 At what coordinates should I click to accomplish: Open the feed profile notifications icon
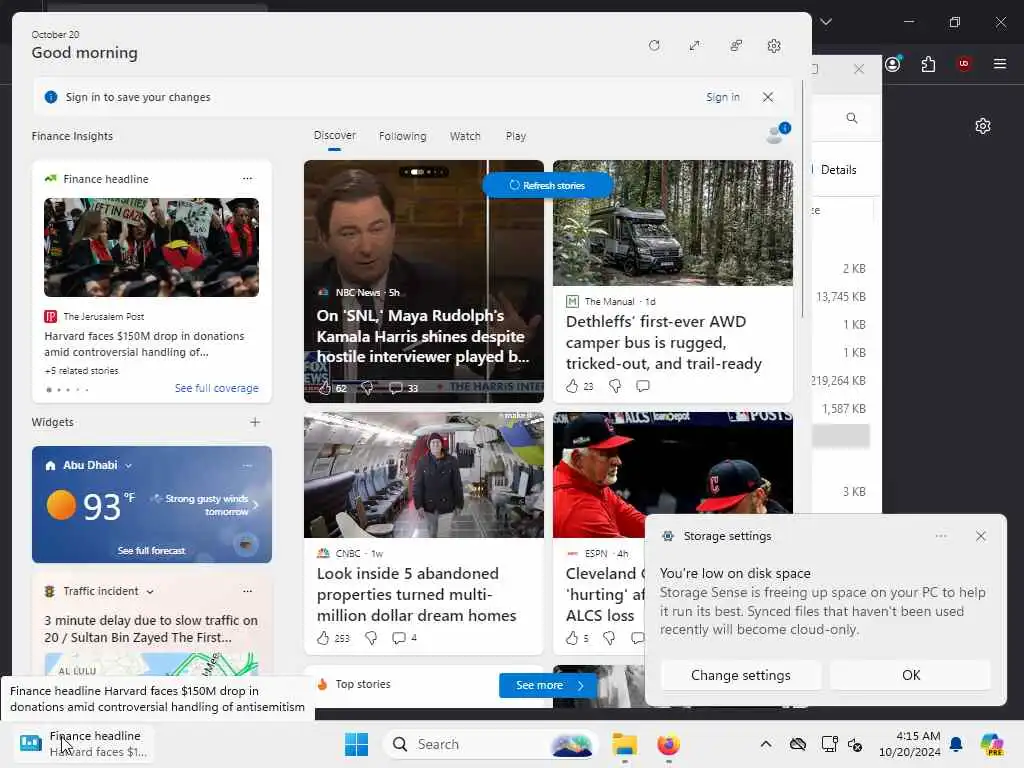coord(778,133)
